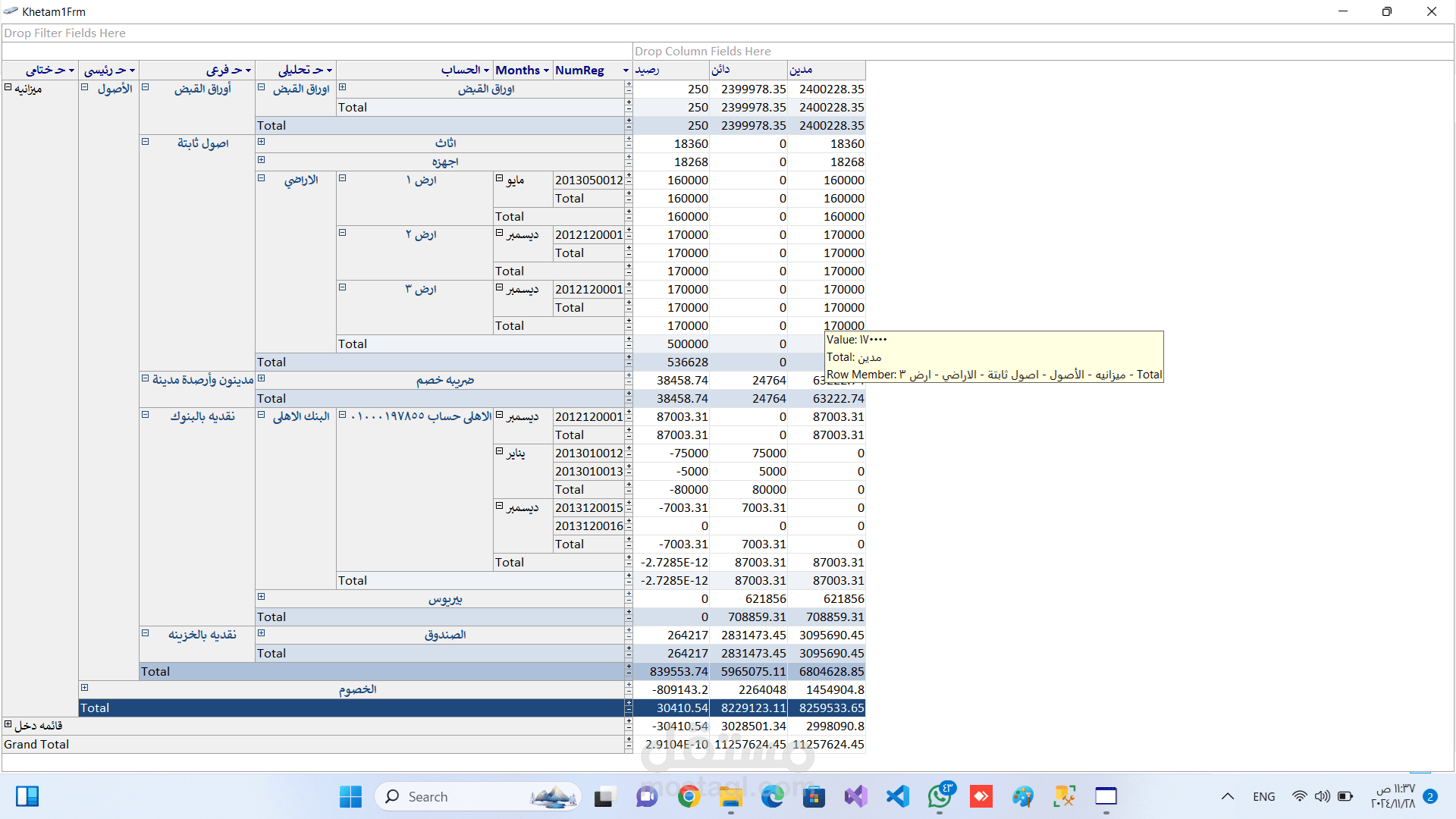Open Google Chrome from the taskbar

[x=689, y=796]
